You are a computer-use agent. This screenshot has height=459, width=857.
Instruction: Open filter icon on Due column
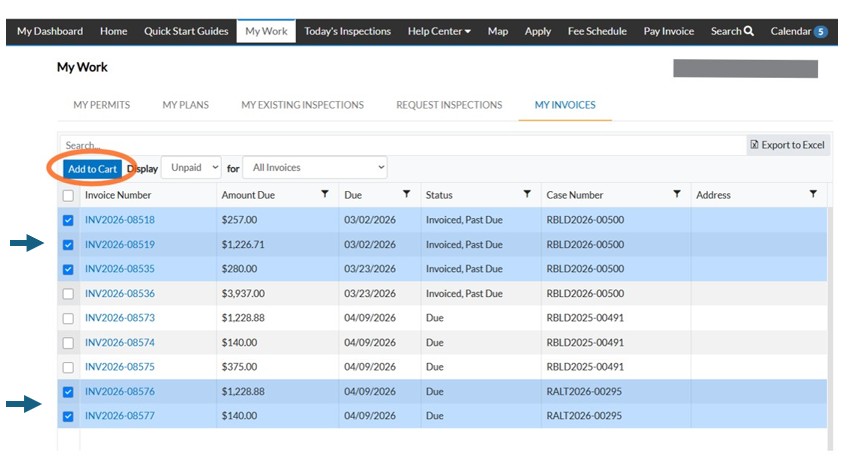(x=406, y=195)
